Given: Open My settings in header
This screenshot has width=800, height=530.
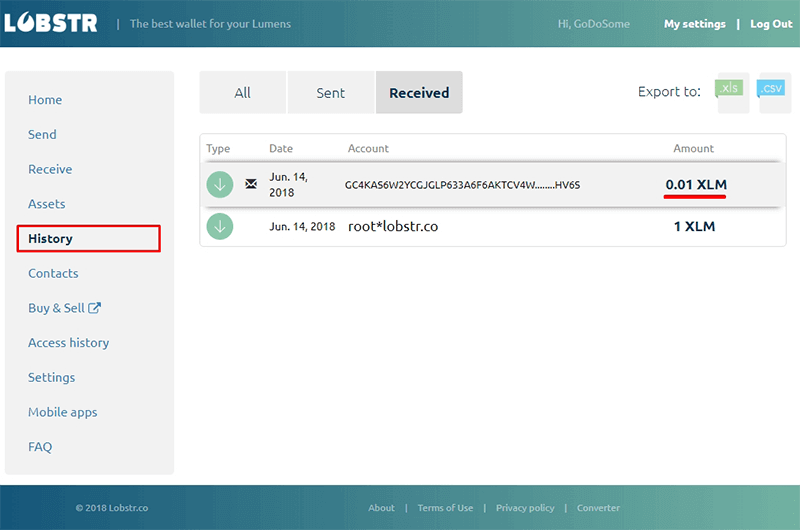Looking at the screenshot, I should (694, 24).
